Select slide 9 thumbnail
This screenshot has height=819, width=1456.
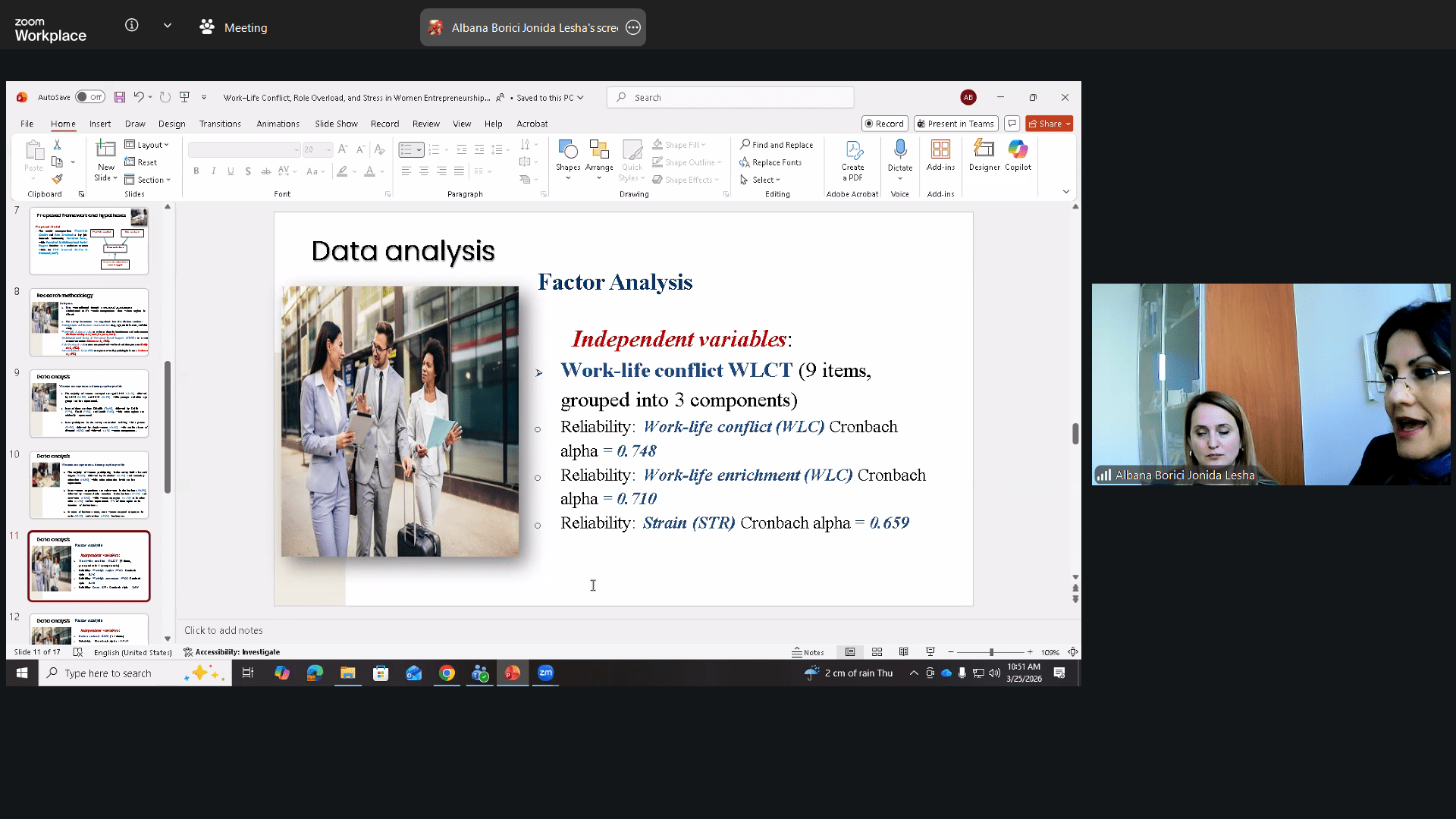pos(89,403)
